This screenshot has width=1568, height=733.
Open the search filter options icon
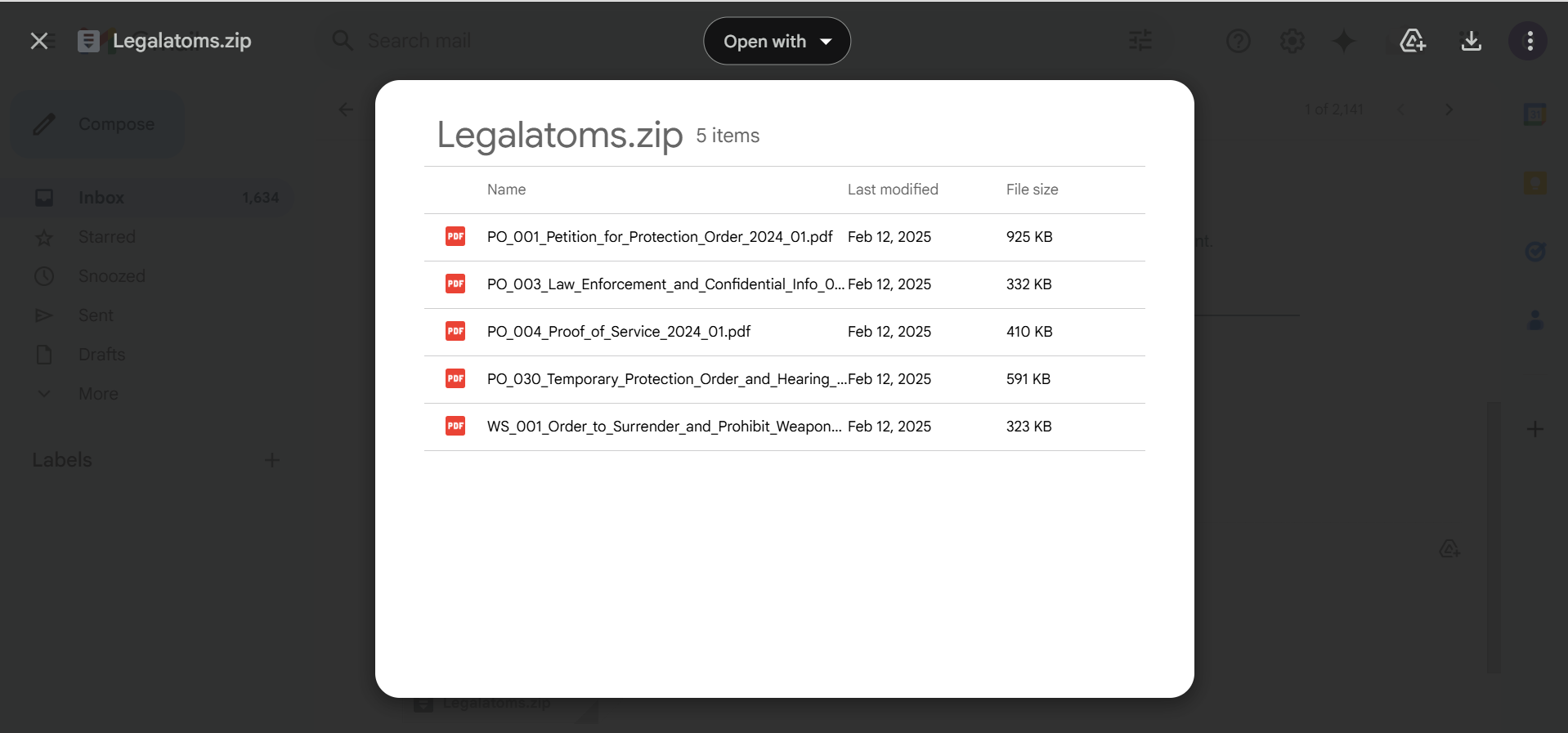coord(1140,41)
